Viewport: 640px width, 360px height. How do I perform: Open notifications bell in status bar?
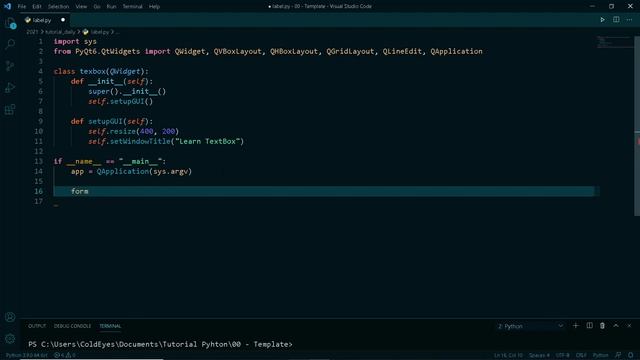pos(631,355)
